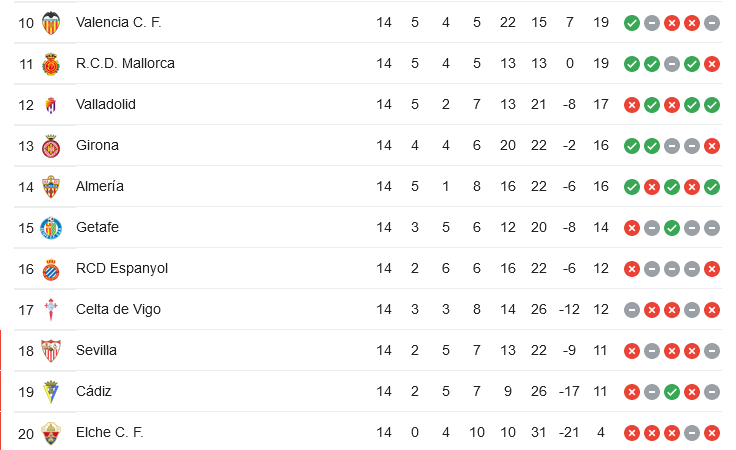Click the Getafe club crest
Image resolution: width=736 pixels, height=450 pixels.
[x=51, y=228]
